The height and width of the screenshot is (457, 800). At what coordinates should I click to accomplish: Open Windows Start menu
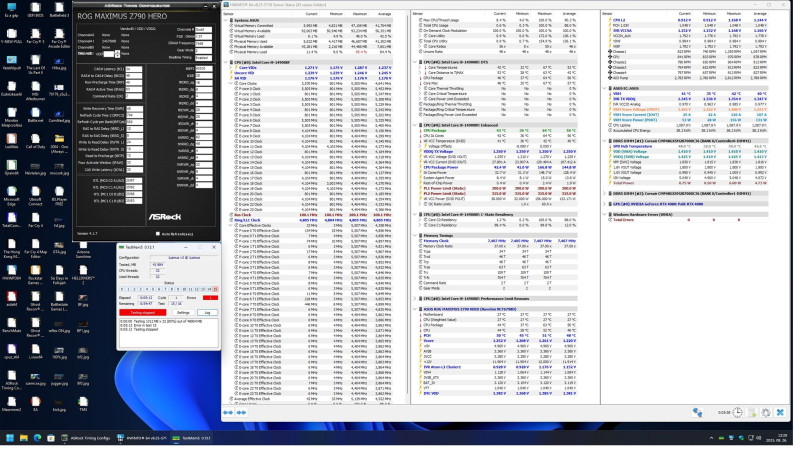pos(9,438)
